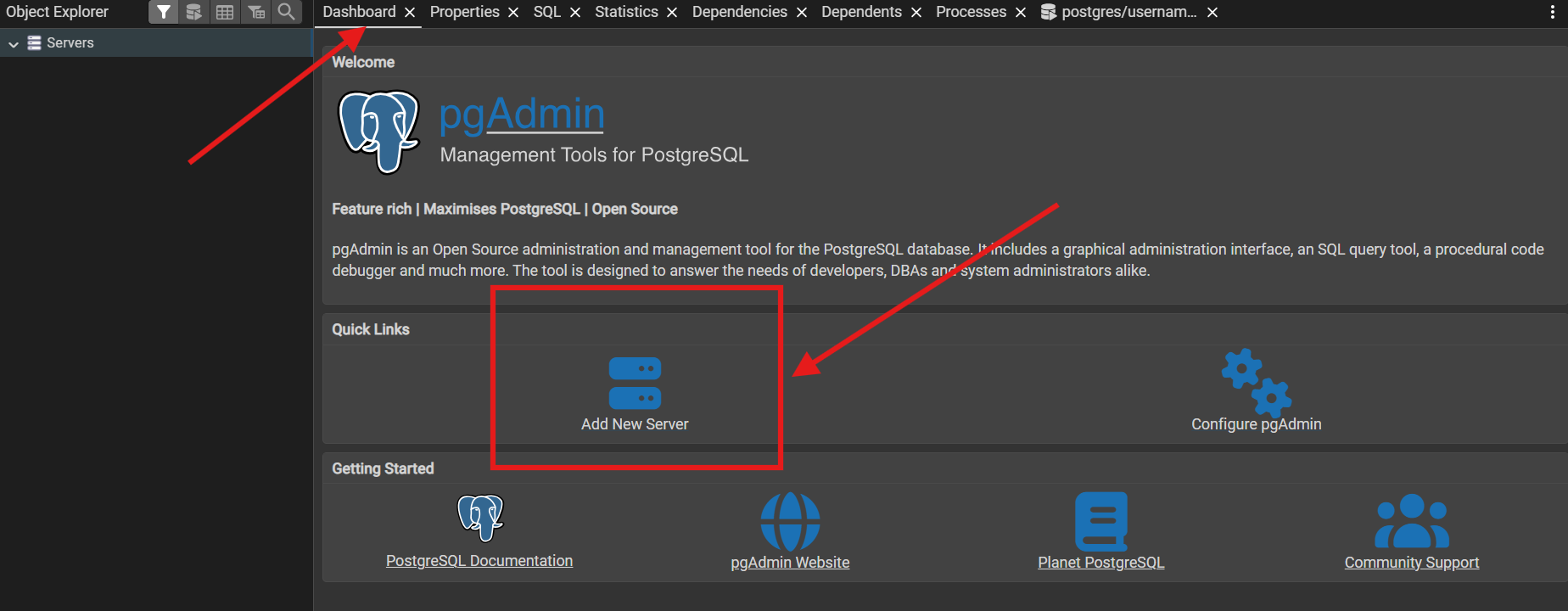Click the PostgreSQL Documentation elephant icon
Image resolution: width=1568 pixels, height=611 pixels.
pyautogui.click(x=480, y=518)
